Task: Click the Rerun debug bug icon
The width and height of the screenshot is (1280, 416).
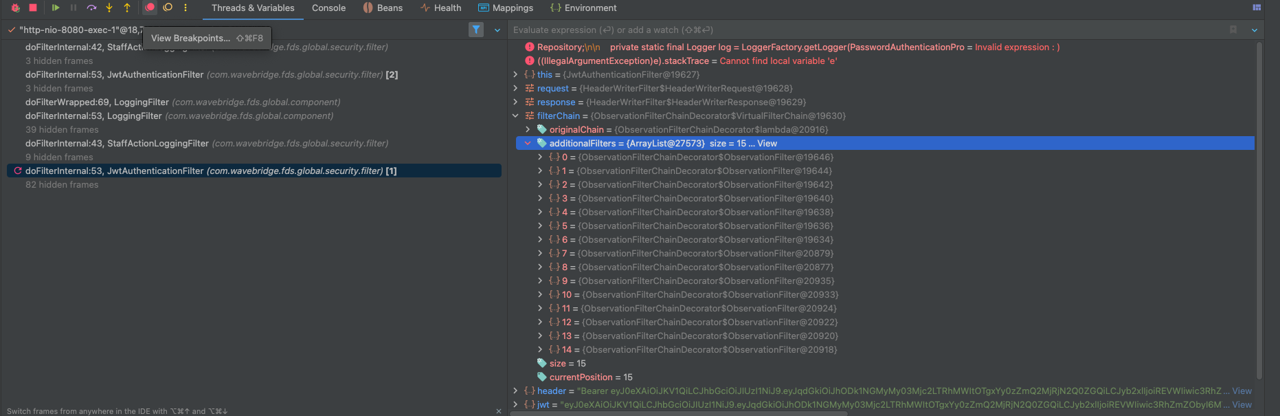Action: point(15,8)
